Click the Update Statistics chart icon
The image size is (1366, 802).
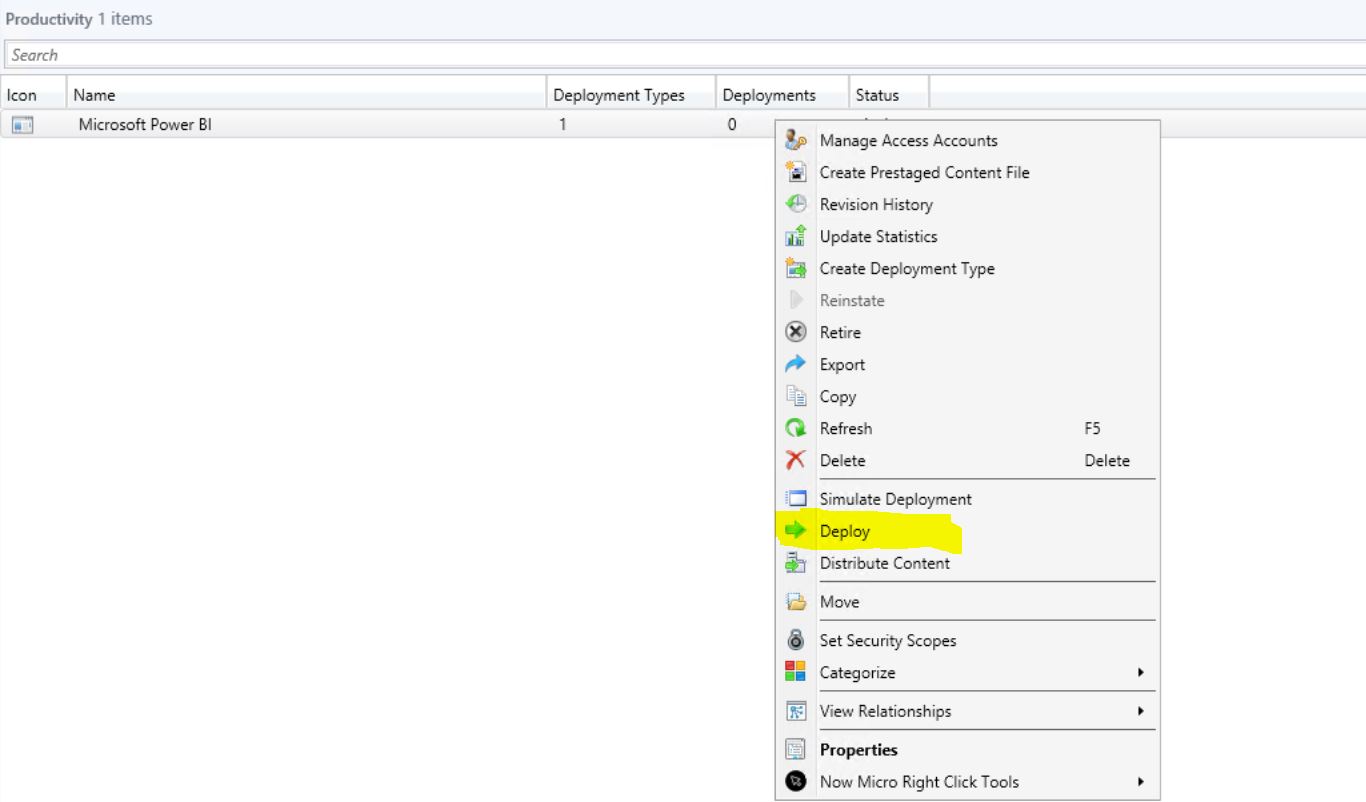click(796, 236)
